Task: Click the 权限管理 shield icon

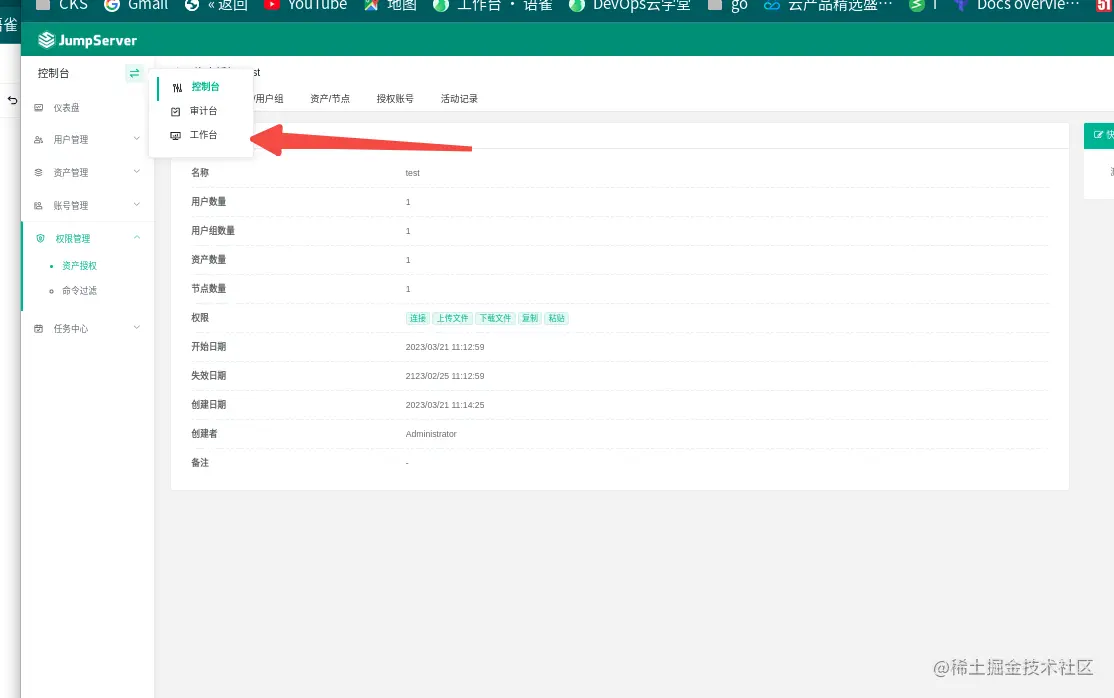Action: point(40,239)
